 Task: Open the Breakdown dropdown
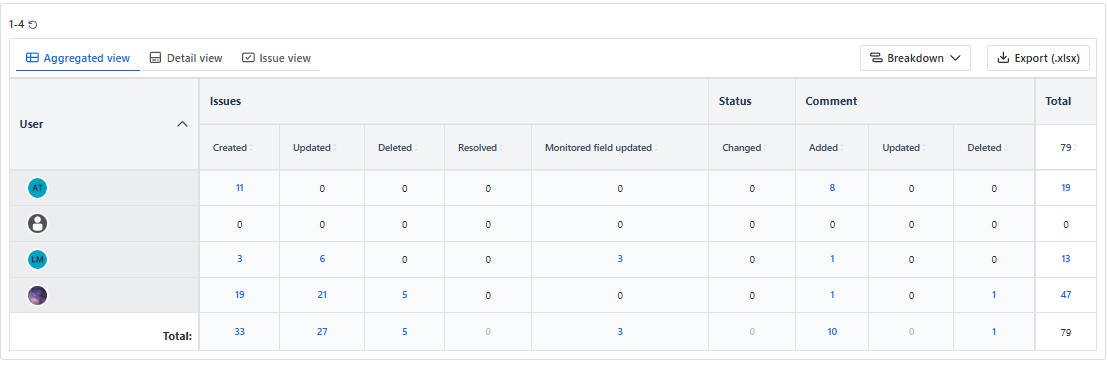click(x=915, y=58)
